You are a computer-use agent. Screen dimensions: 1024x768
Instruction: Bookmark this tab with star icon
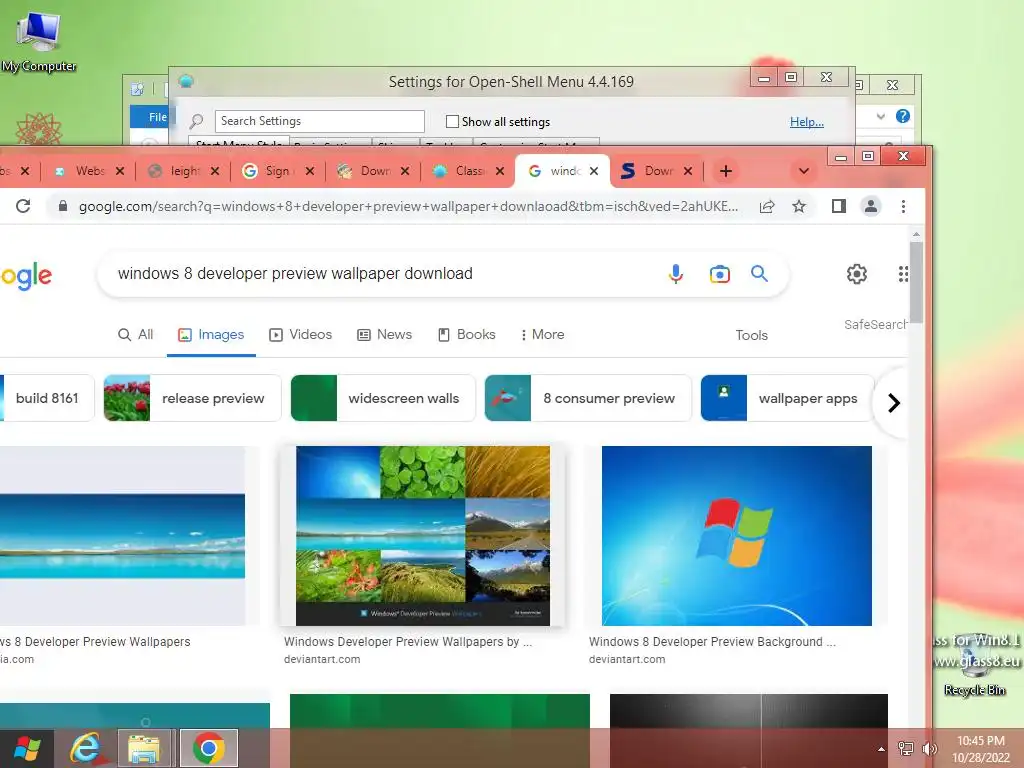(x=799, y=206)
